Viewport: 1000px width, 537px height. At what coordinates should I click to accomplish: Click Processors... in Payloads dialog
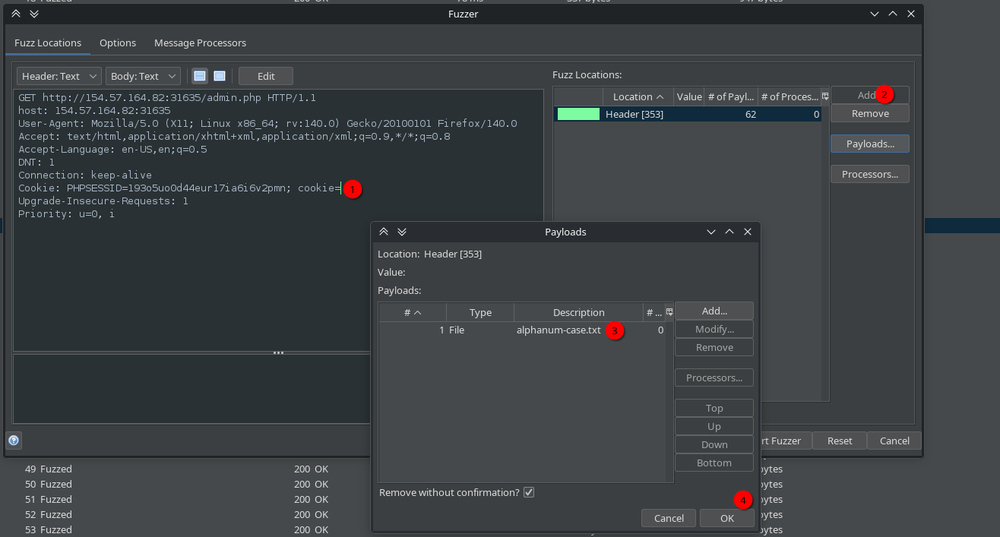(714, 378)
